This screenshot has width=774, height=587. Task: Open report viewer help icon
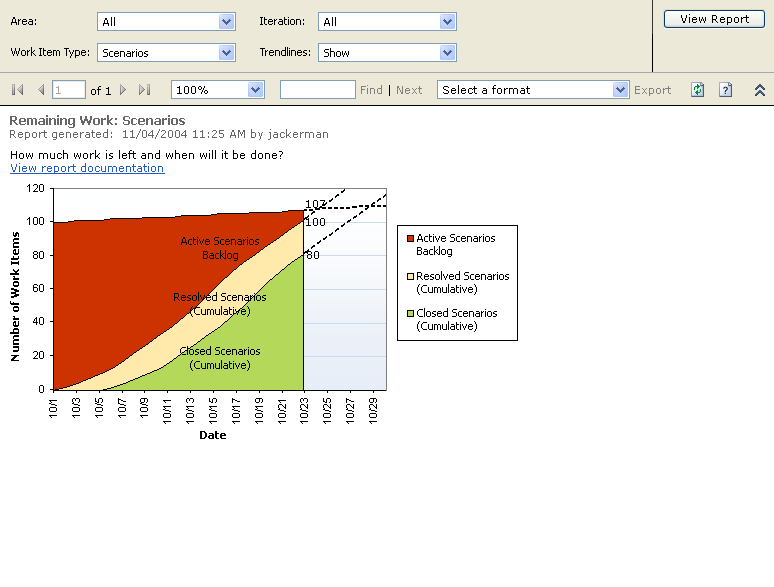coord(726,90)
